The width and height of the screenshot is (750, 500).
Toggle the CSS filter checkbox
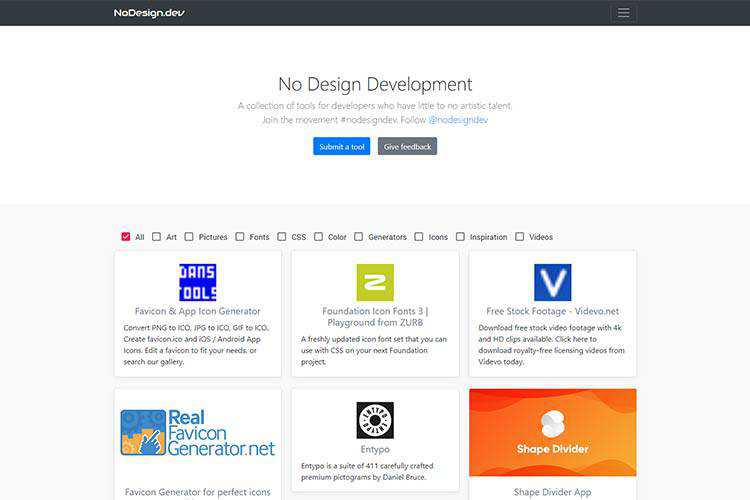click(x=282, y=237)
